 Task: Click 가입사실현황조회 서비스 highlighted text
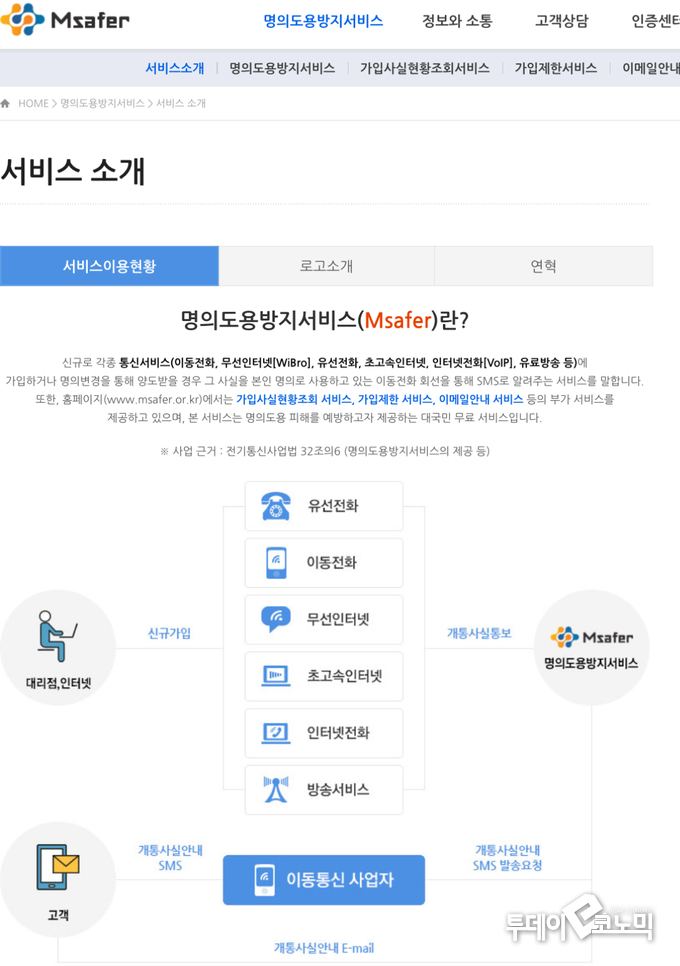(x=294, y=399)
